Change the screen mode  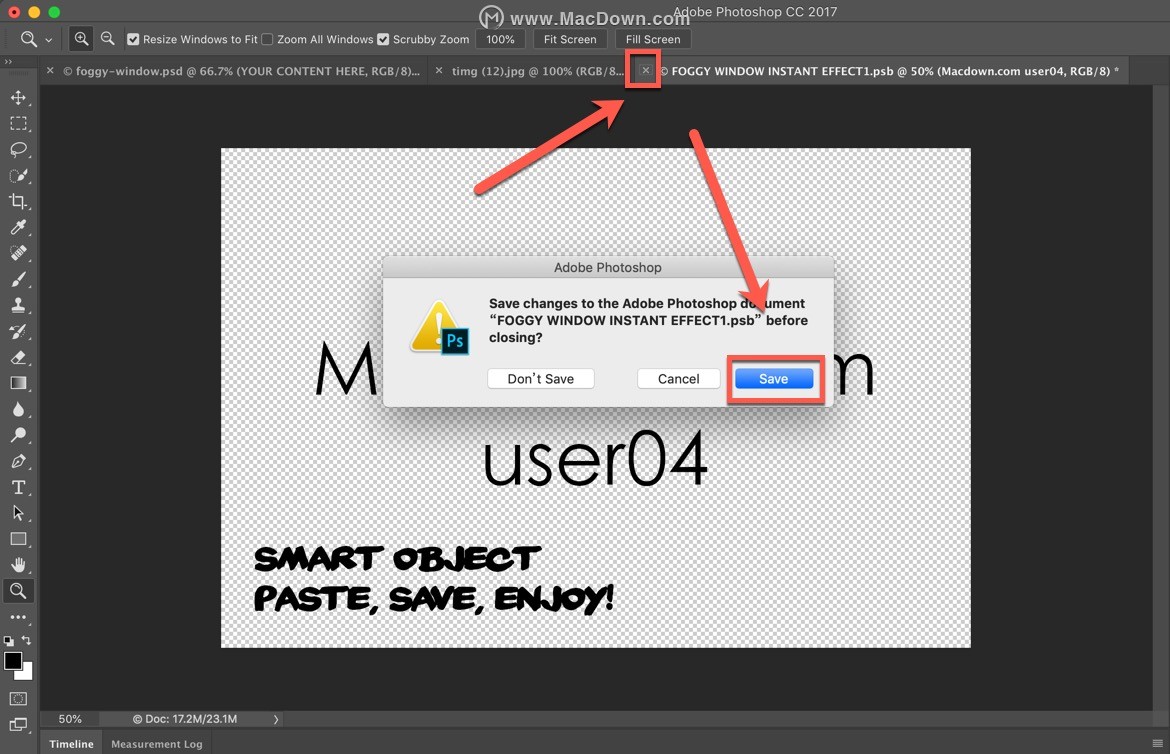point(18,725)
